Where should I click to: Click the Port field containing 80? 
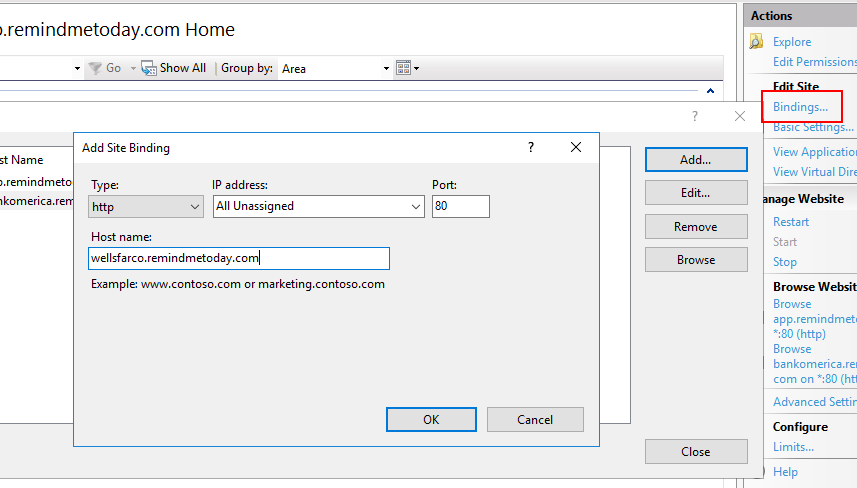pyautogui.click(x=460, y=207)
